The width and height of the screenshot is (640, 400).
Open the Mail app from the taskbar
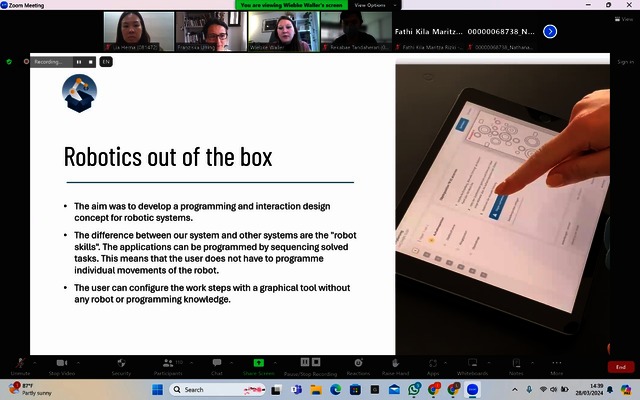point(394,390)
